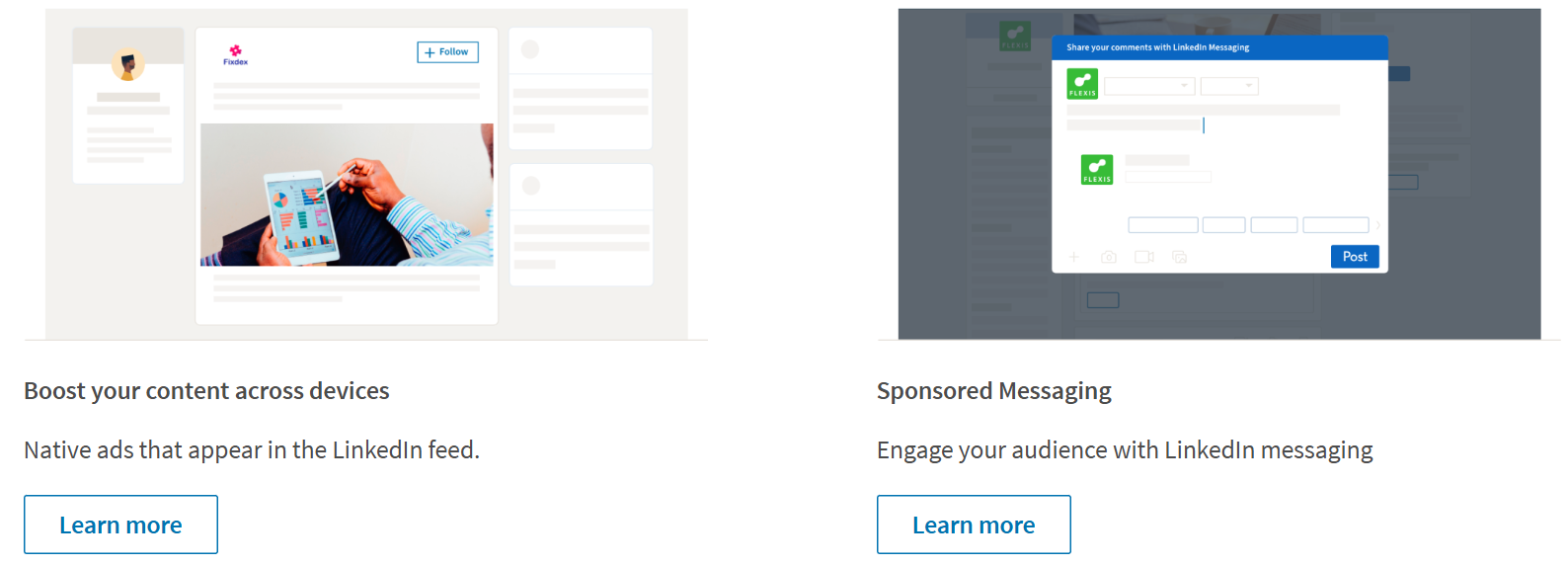Open the first dropdown in the messaging dialog

(1148, 86)
